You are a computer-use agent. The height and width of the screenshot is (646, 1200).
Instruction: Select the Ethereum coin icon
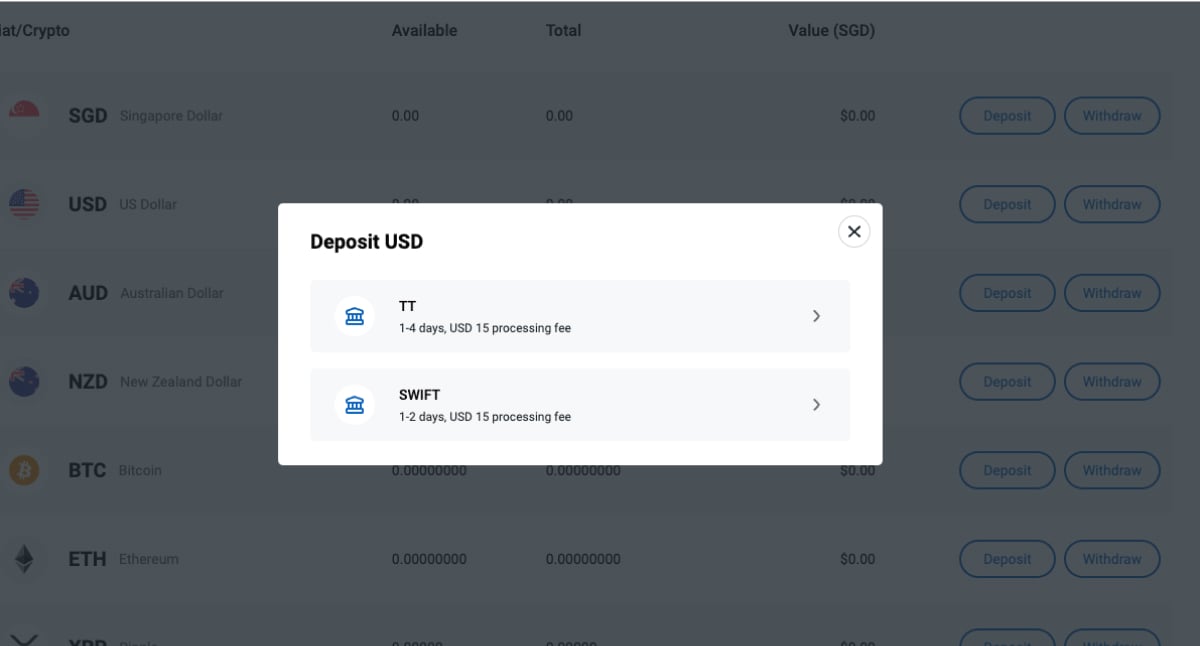(x=24, y=558)
